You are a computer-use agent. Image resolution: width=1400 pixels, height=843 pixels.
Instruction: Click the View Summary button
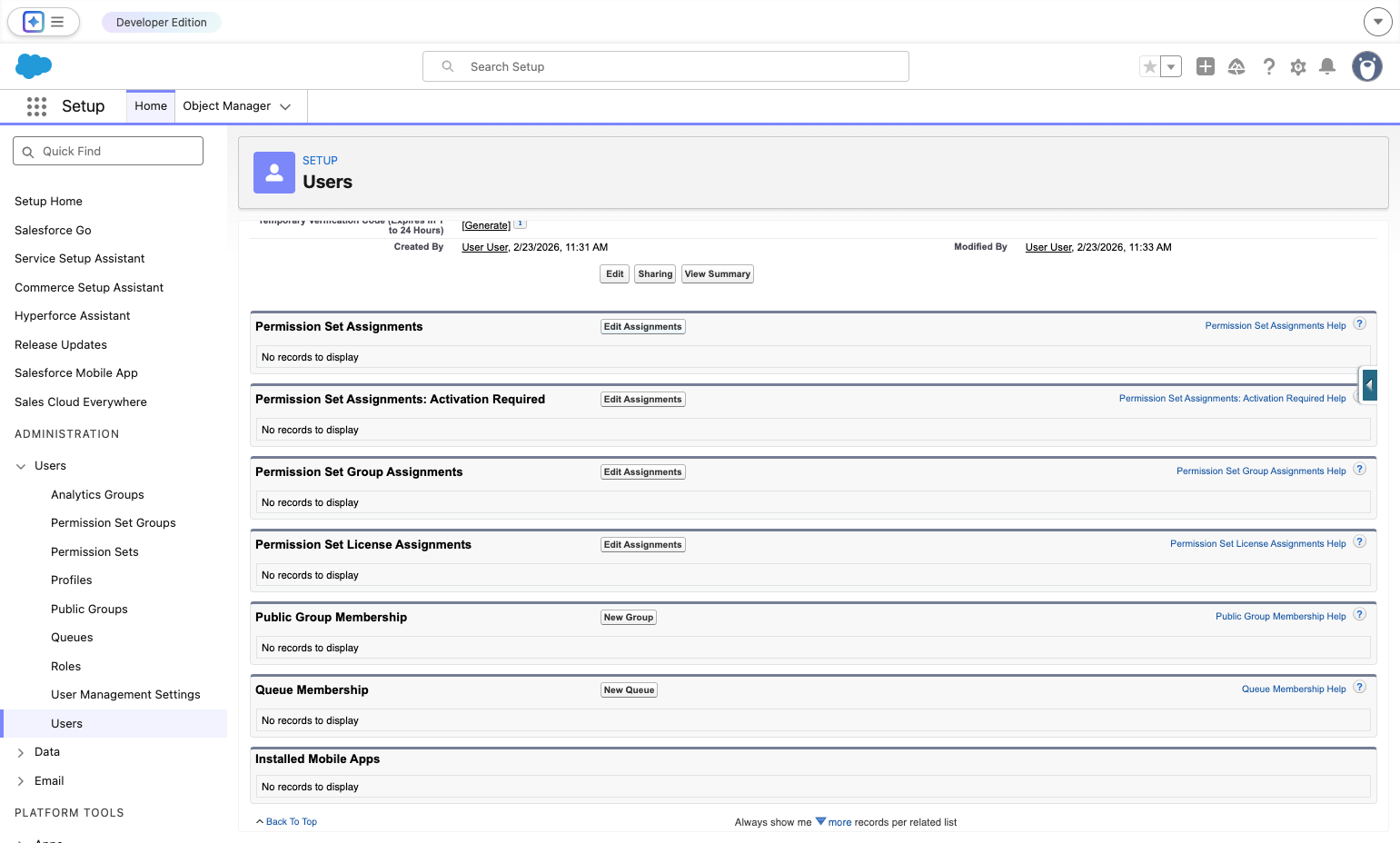coord(718,274)
